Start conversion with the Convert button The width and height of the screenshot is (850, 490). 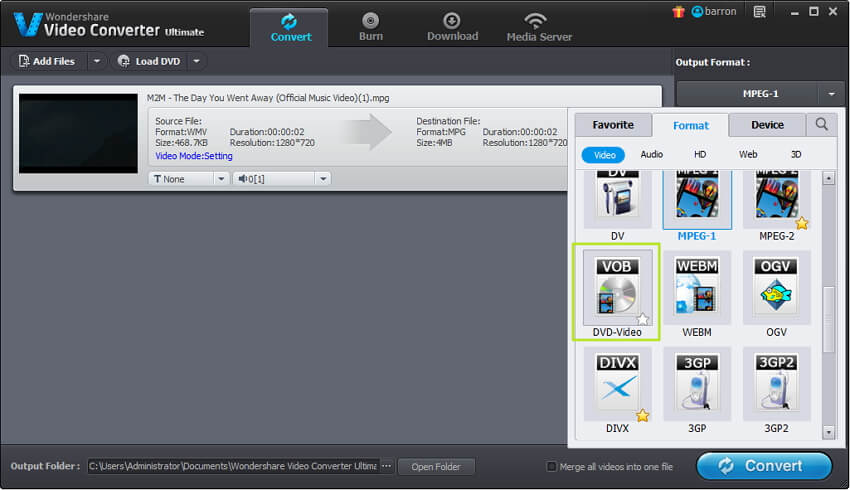tap(764, 466)
